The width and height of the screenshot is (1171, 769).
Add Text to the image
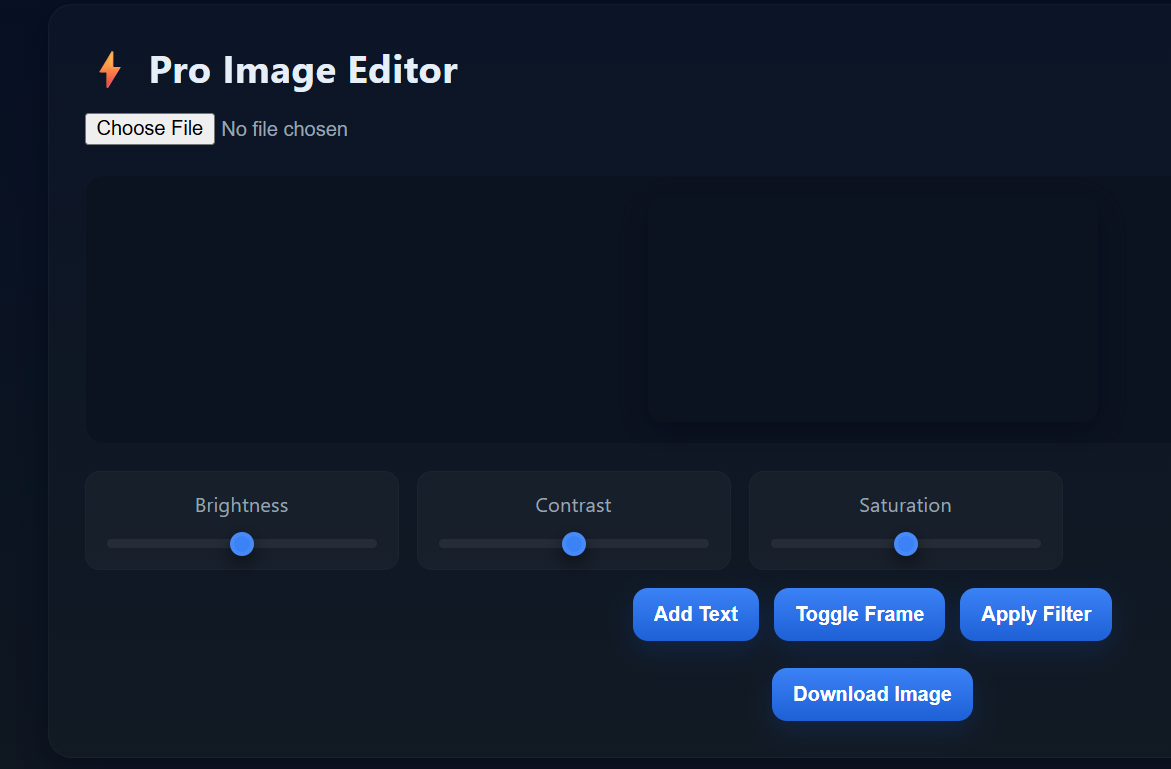click(x=695, y=614)
